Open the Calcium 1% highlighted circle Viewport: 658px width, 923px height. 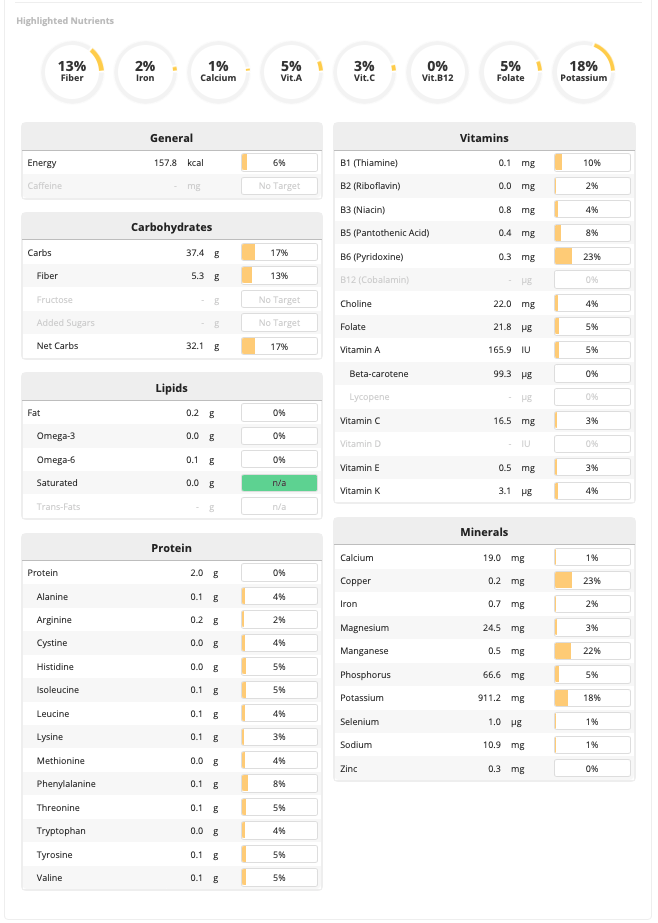point(218,71)
